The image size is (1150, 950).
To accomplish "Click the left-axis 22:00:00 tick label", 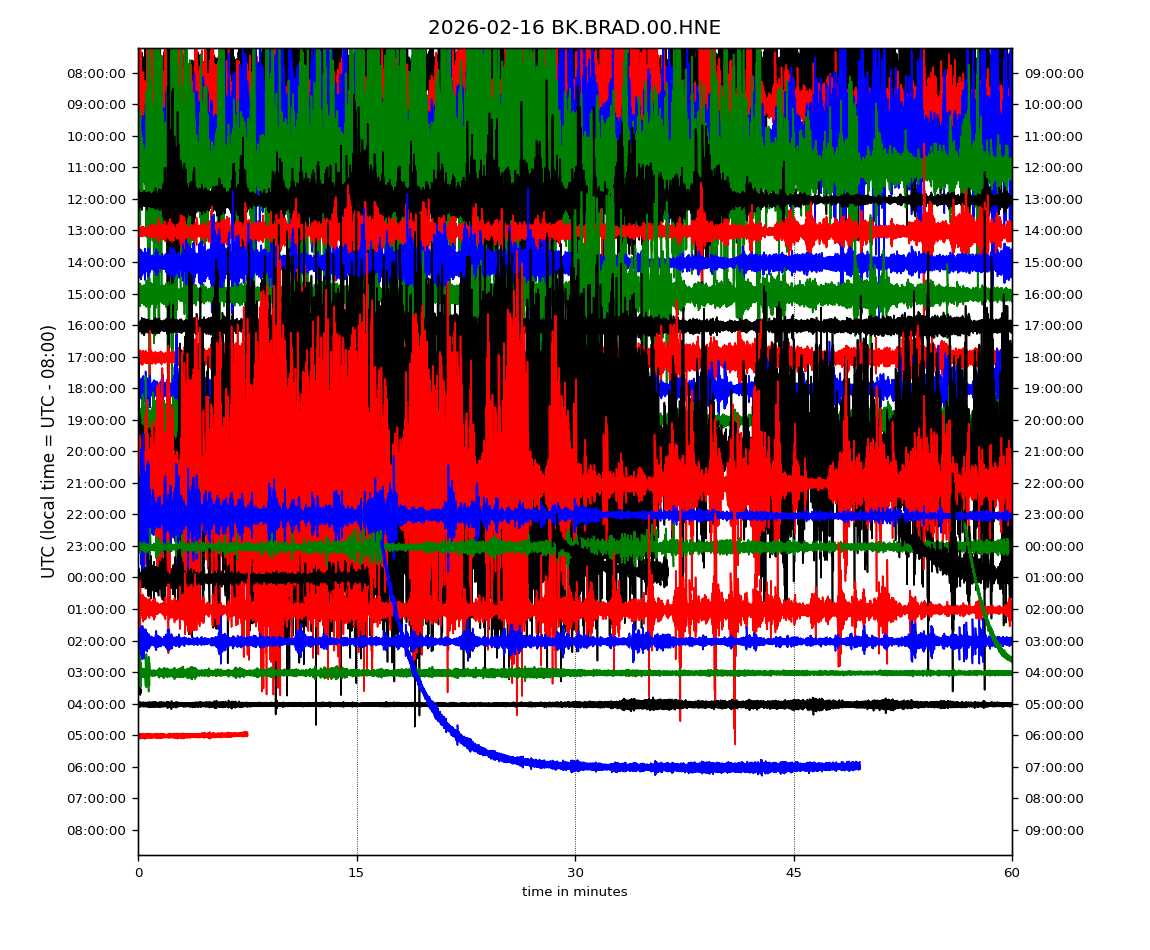I will [98, 514].
